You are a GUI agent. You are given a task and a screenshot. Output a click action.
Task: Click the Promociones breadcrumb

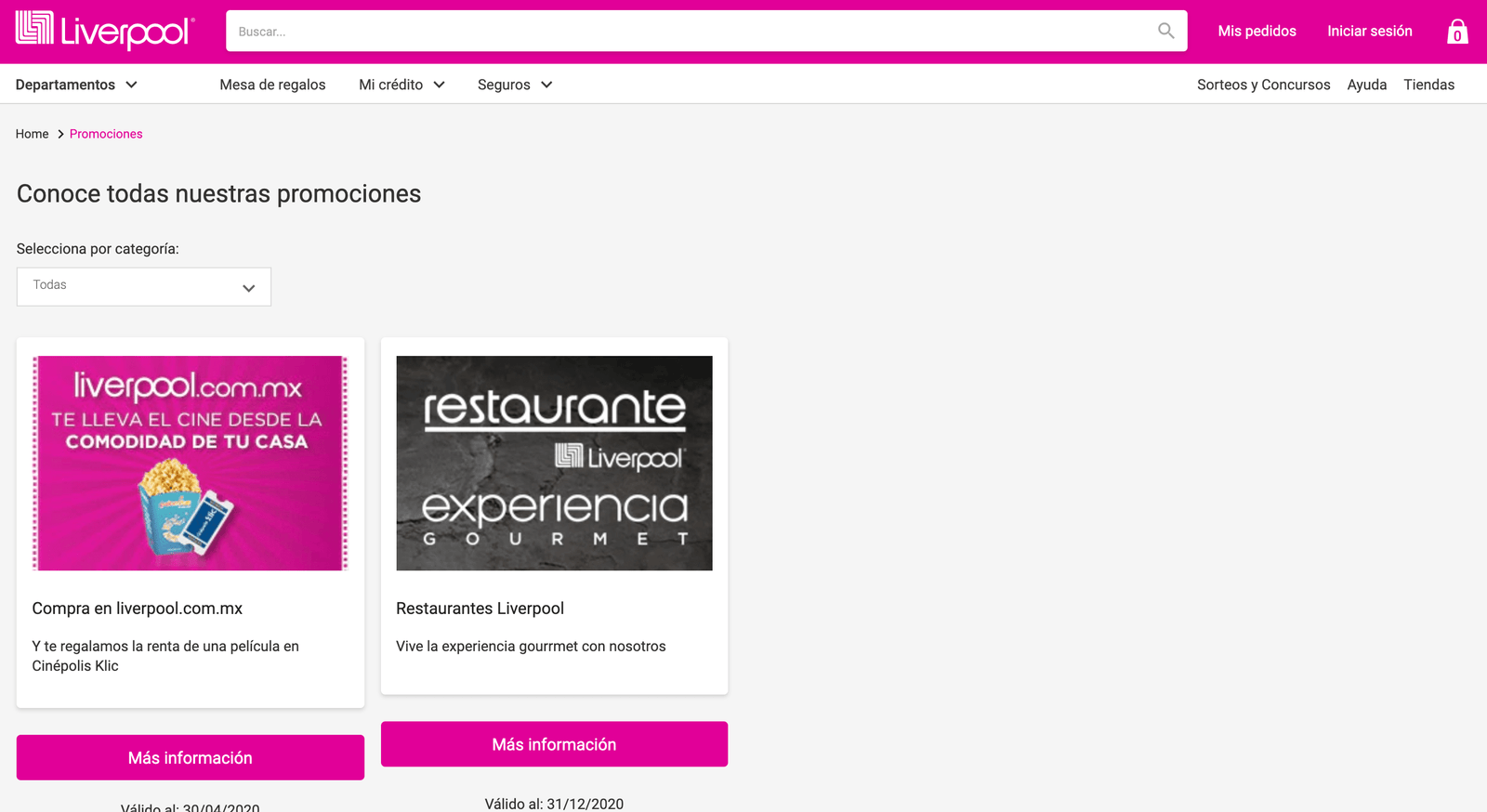point(106,134)
